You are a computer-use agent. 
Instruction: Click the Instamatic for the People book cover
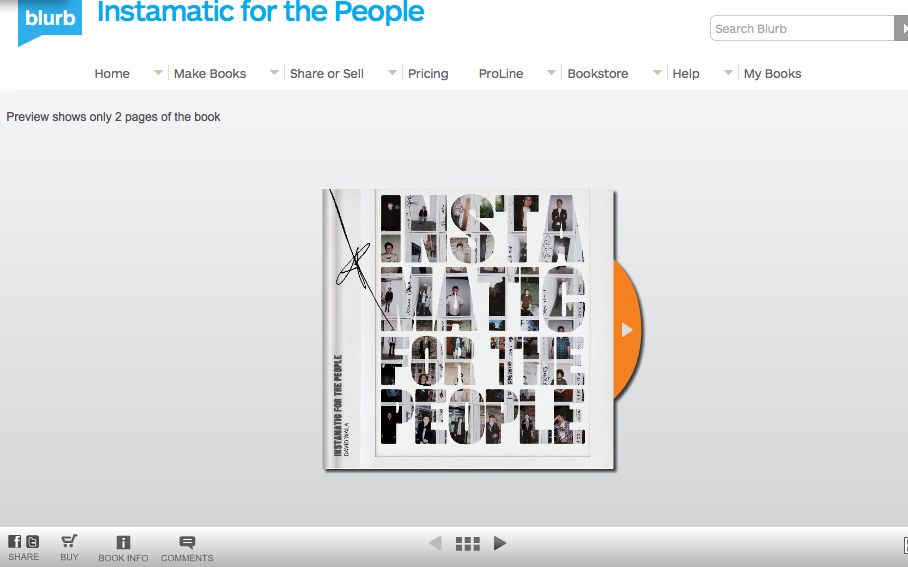468,329
